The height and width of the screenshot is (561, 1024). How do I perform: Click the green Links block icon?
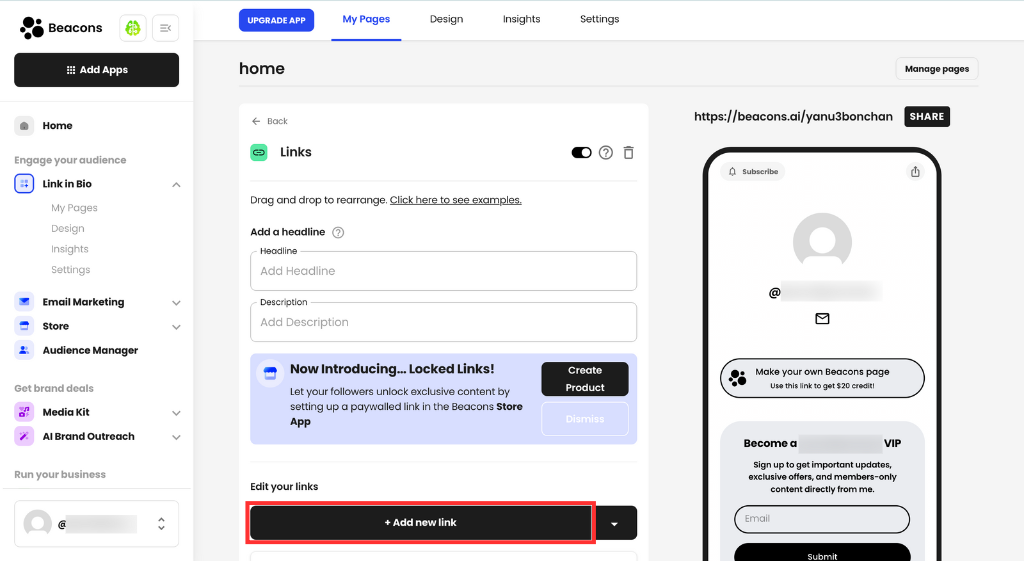[259, 152]
